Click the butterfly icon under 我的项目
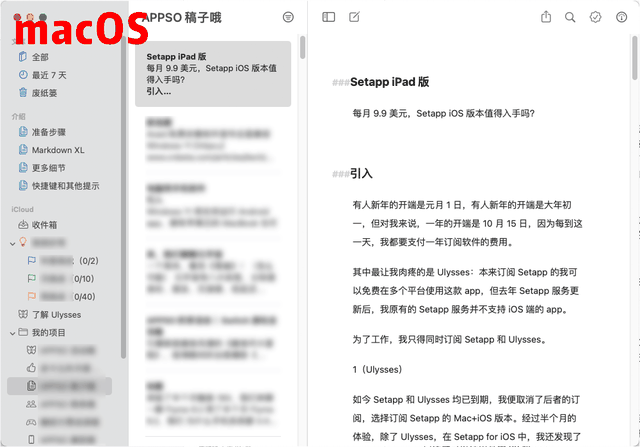The image size is (640, 447). tap(31, 350)
